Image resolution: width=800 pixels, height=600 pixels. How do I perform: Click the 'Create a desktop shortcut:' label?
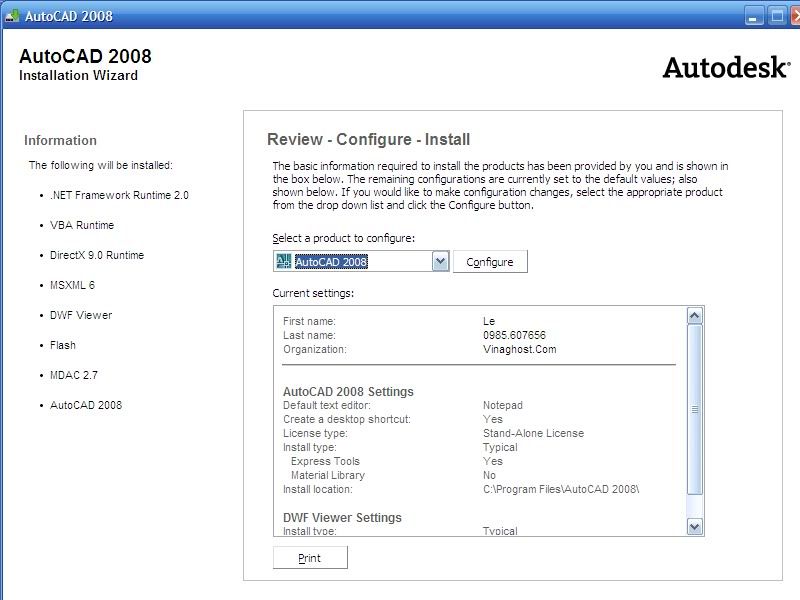[347, 419]
